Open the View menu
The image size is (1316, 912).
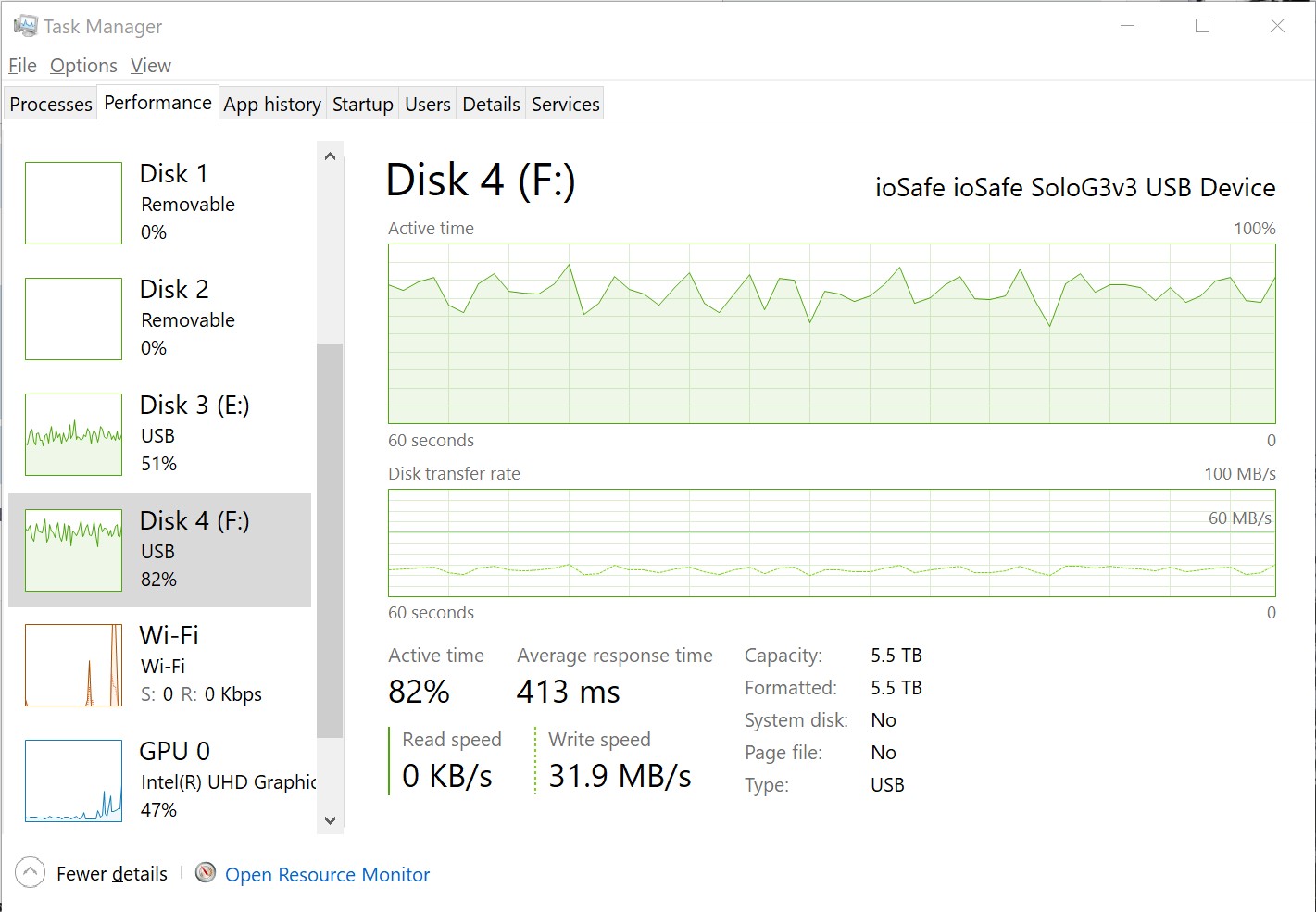click(x=150, y=66)
